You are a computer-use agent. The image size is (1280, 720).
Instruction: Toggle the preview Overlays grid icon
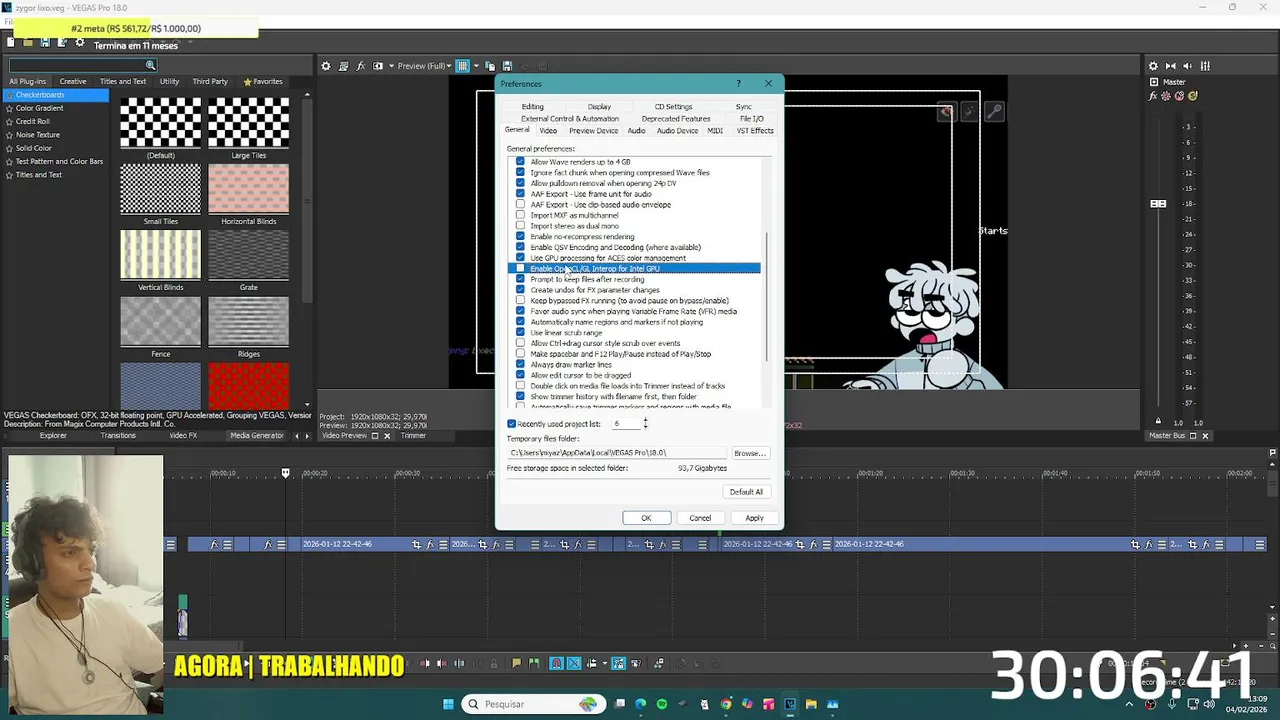coord(463,66)
